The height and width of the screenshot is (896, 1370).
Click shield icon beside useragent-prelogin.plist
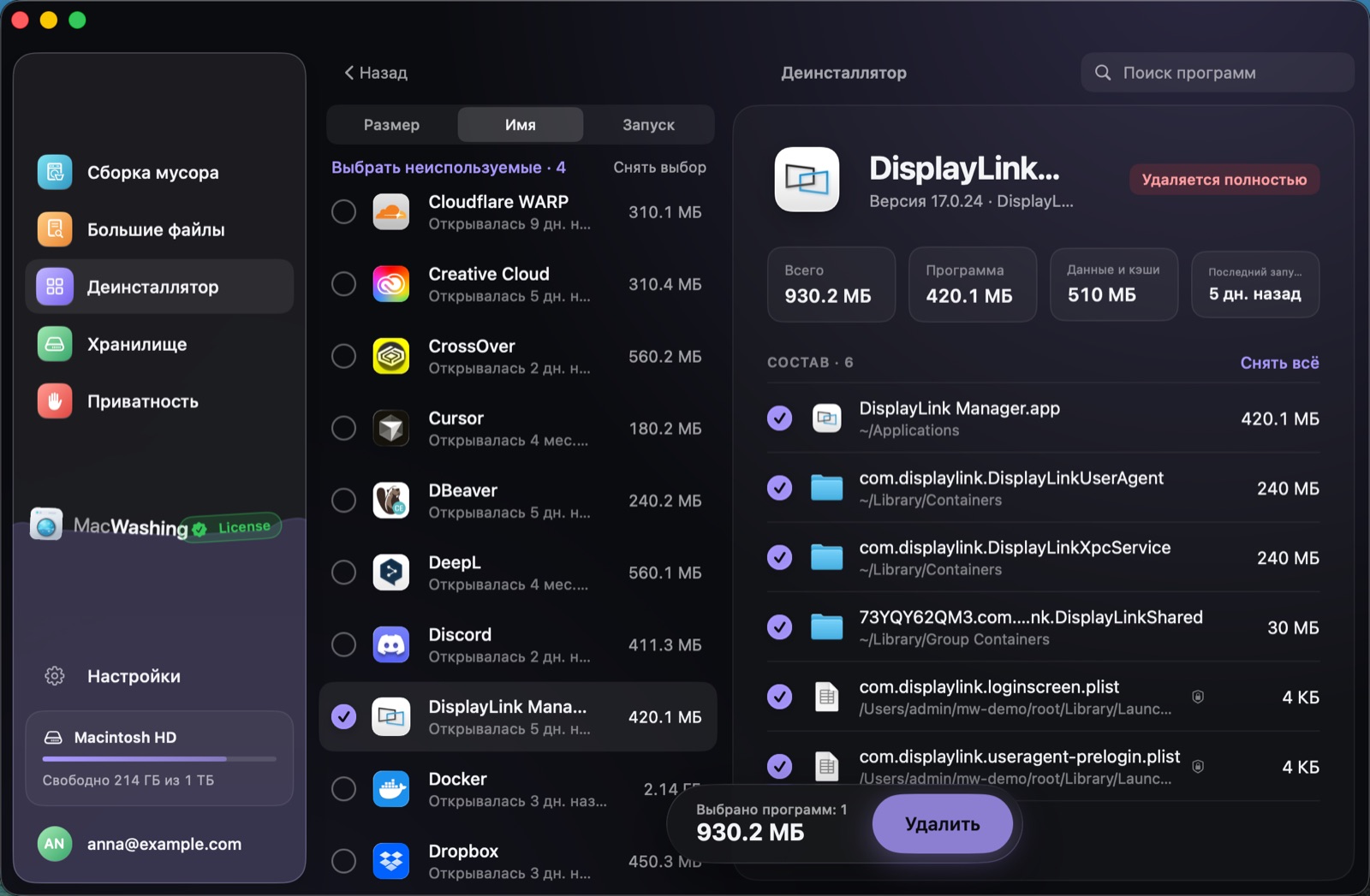[1198, 767]
